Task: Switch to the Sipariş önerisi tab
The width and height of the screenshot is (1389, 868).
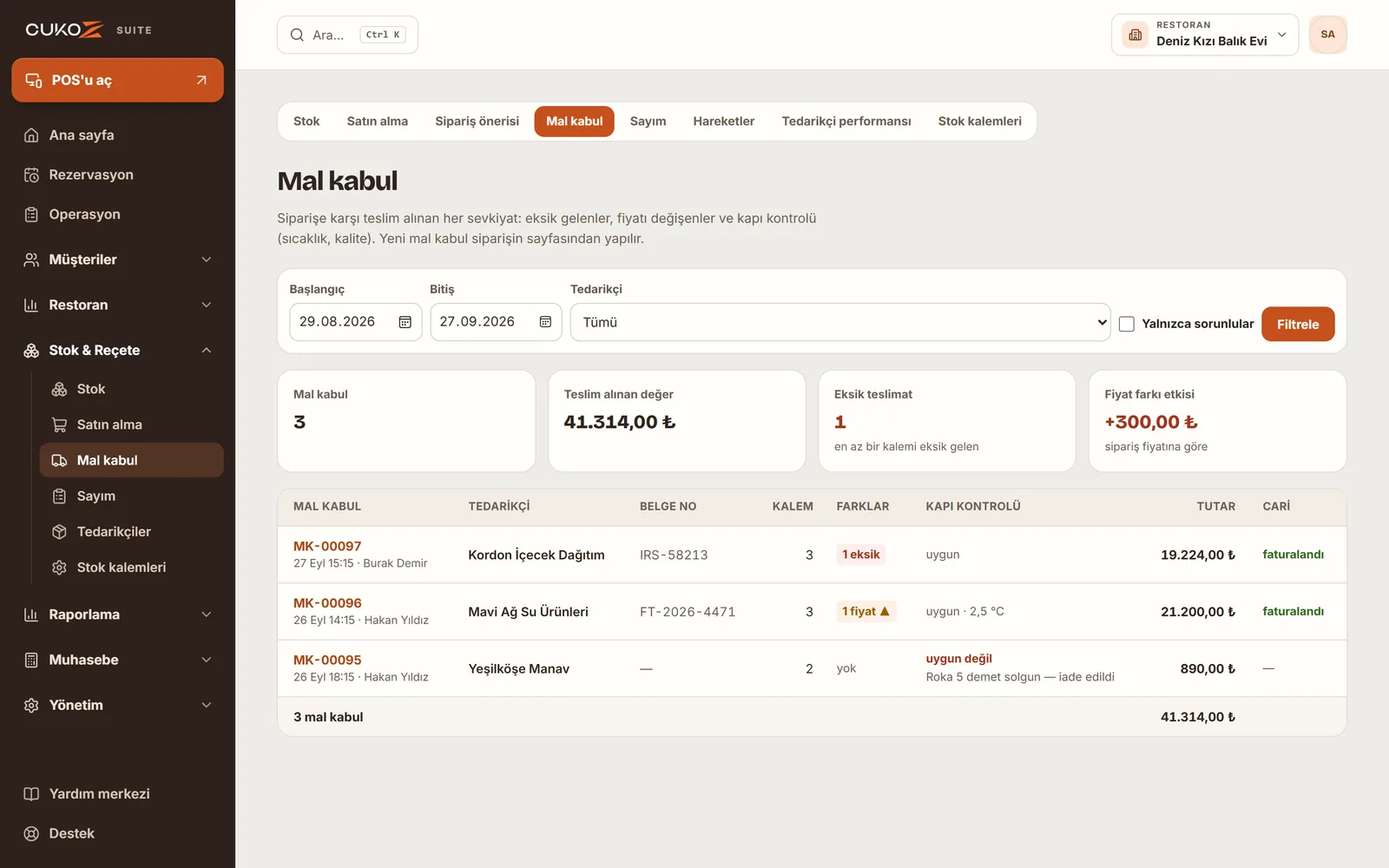Action: point(477,122)
